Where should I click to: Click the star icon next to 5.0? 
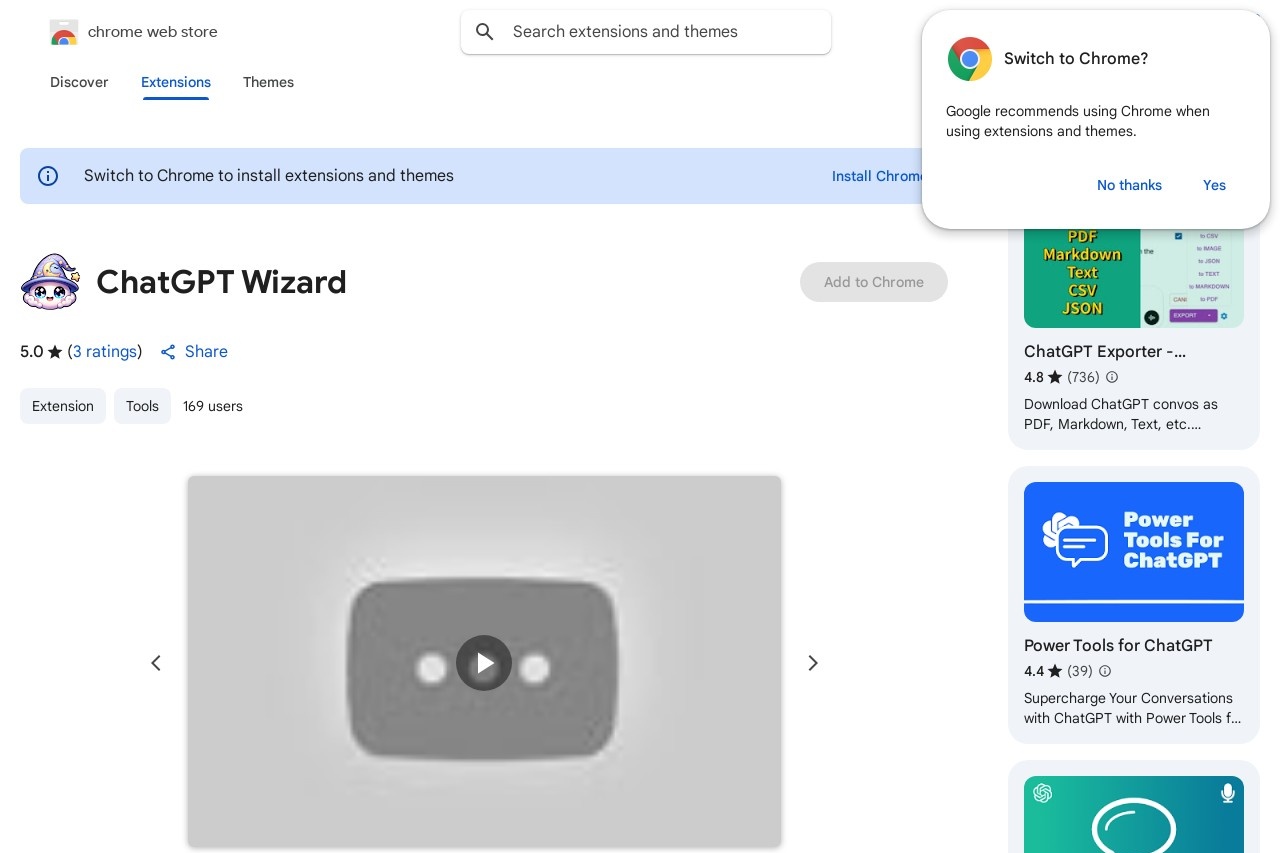pyautogui.click(x=55, y=352)
